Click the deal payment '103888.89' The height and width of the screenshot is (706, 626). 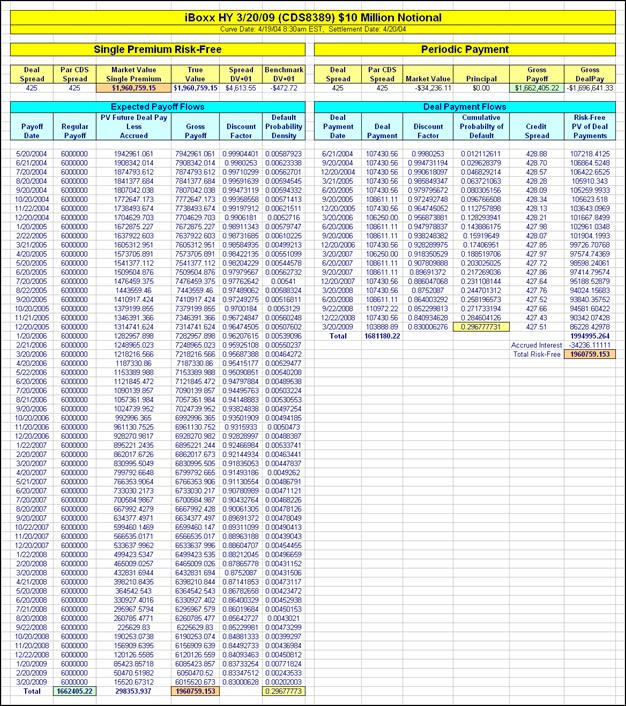point(382,327)
